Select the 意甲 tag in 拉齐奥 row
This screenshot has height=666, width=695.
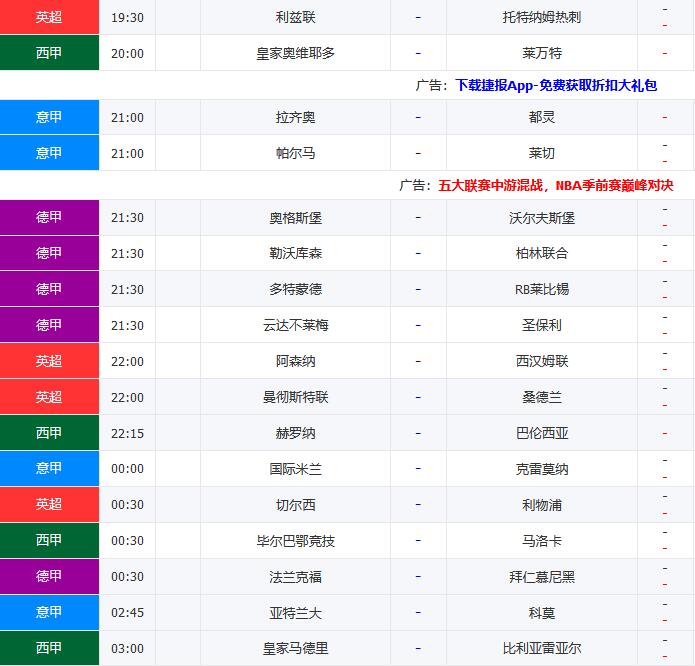[x=49, y=117]
